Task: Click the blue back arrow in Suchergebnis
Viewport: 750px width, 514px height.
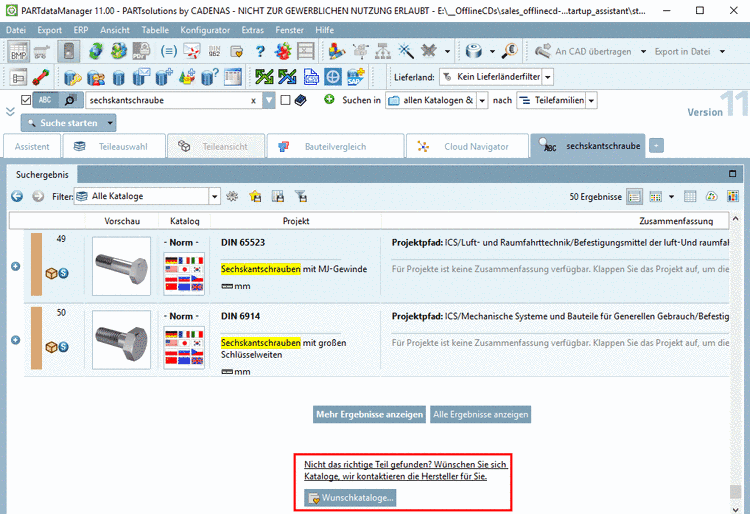Action: [17, 196]
